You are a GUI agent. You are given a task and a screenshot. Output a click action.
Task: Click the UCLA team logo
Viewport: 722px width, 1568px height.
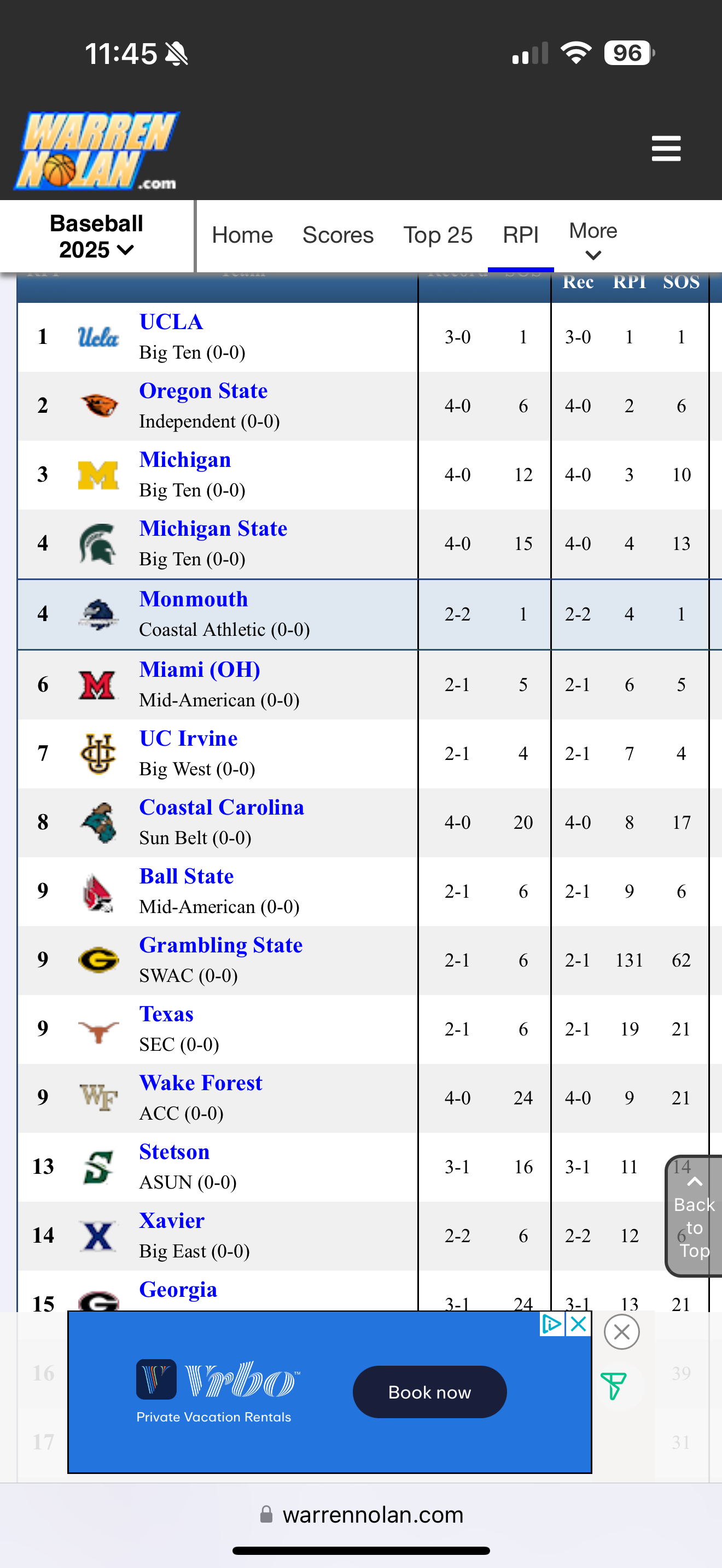click(98, 337)
